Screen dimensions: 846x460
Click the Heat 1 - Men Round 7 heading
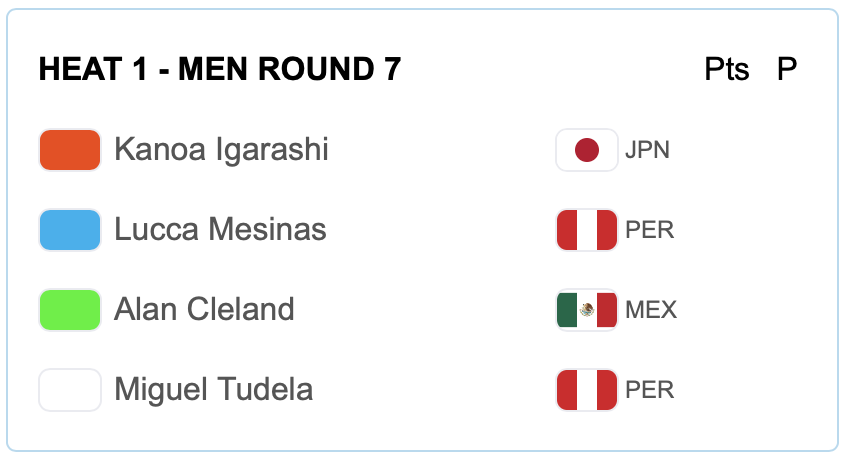(220, 70)
